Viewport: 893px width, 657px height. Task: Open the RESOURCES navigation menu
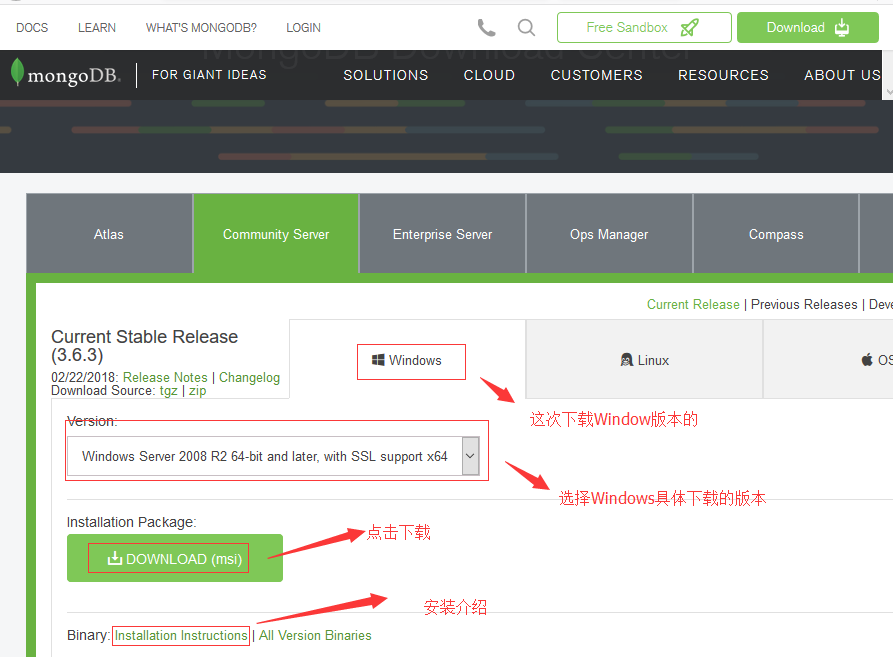coord(723,75)
